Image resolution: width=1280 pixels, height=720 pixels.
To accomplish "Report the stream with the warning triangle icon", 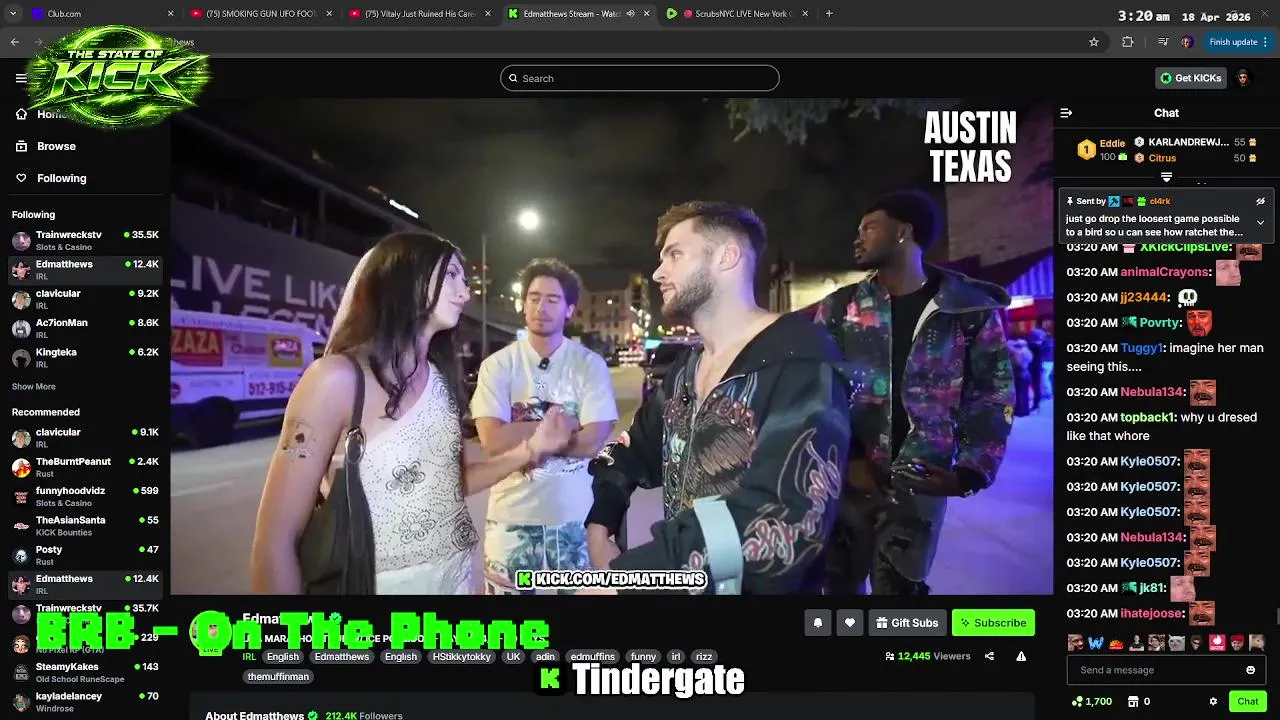I will point(1021,656).
